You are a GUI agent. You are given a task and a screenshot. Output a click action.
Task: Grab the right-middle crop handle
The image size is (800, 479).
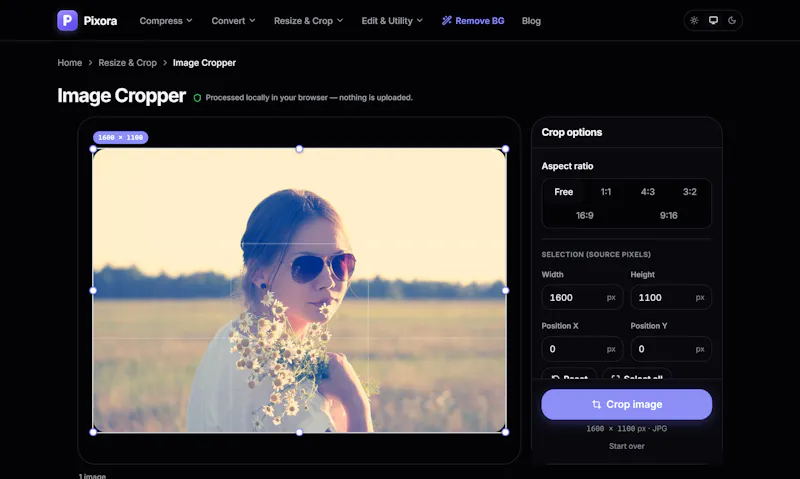coord(506,291)
